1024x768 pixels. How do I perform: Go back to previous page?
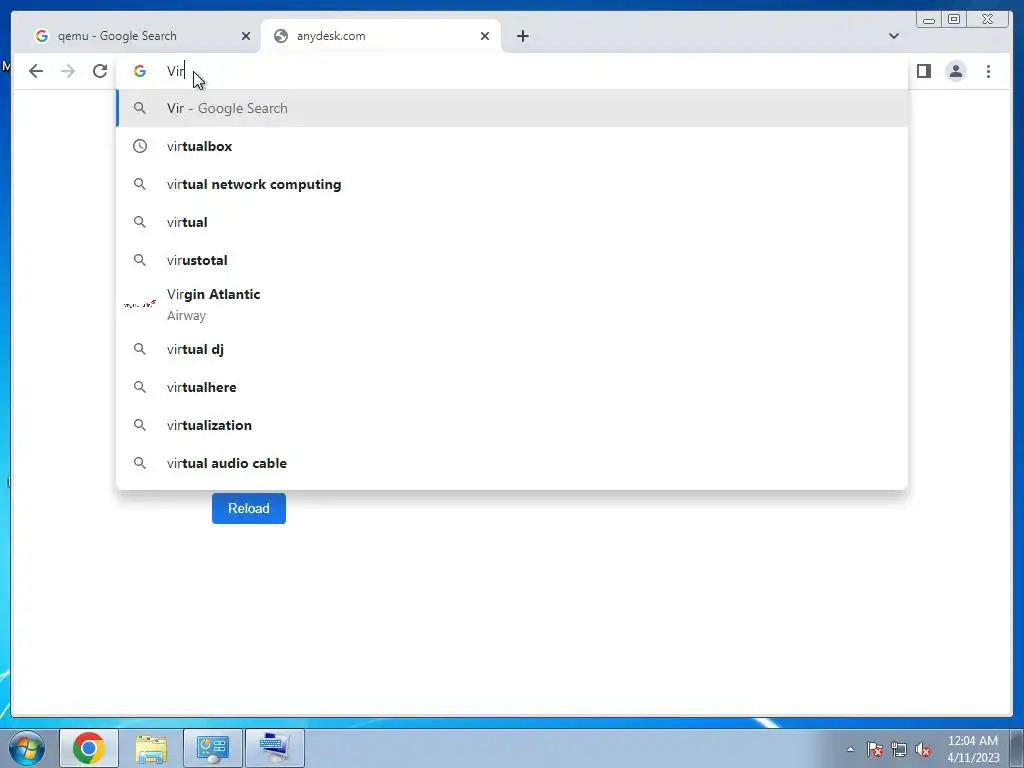36,71
